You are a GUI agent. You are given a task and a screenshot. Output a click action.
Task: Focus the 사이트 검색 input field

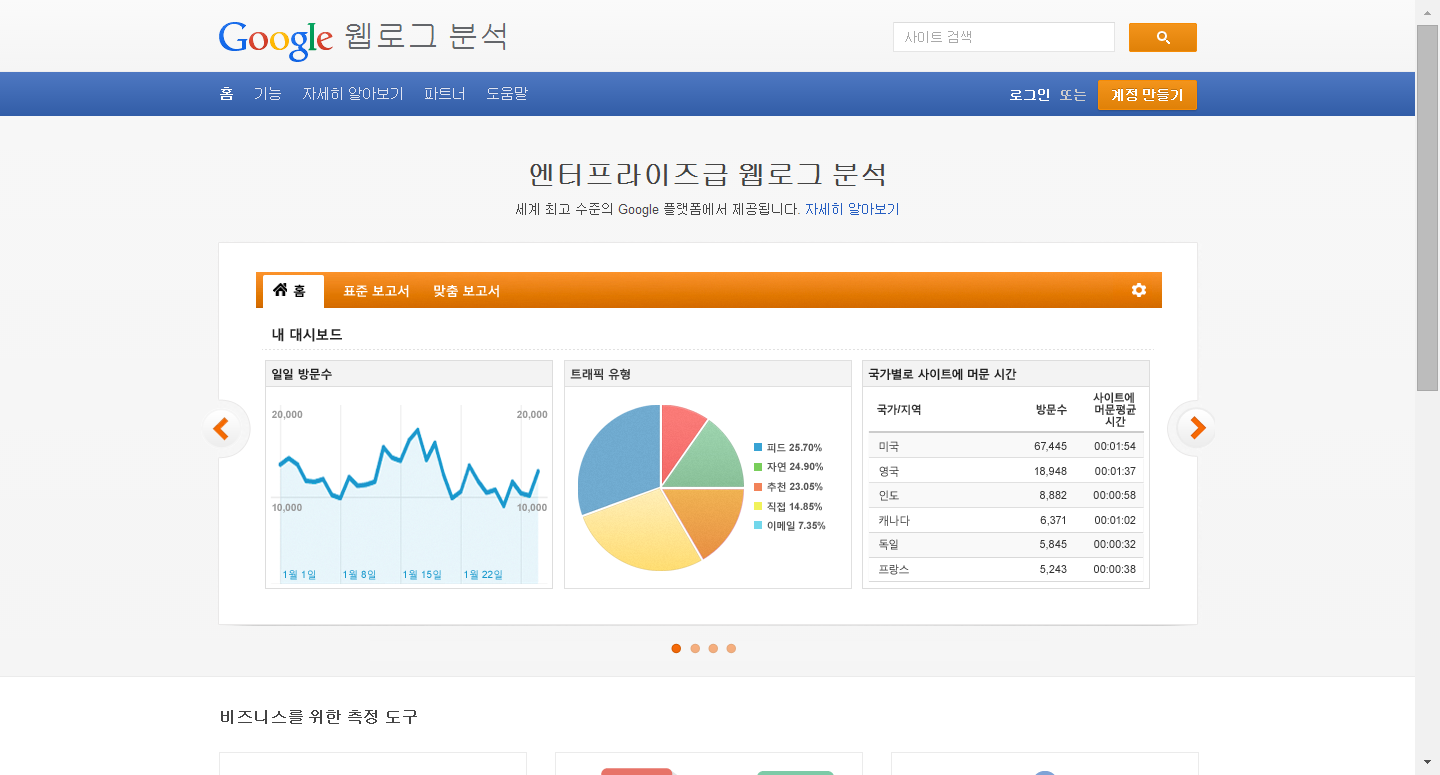pos(1003,37)
